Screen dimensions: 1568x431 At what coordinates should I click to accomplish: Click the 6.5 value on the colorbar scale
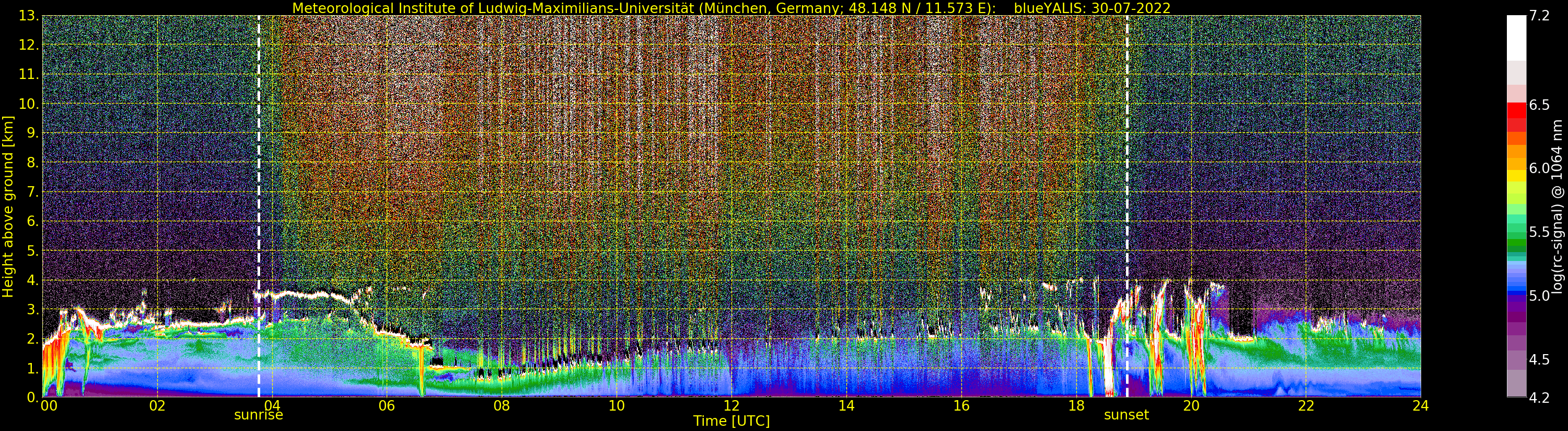click(1539, 105)
